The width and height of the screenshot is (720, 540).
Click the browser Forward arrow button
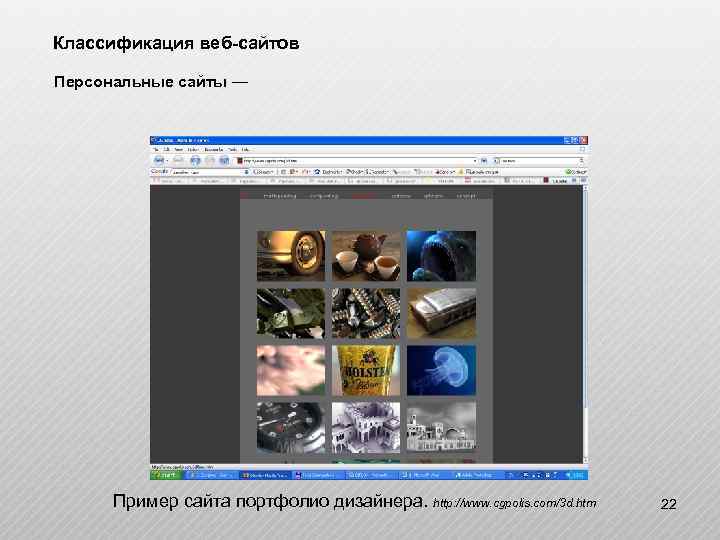pyautogui.click(x=179, y=160)
